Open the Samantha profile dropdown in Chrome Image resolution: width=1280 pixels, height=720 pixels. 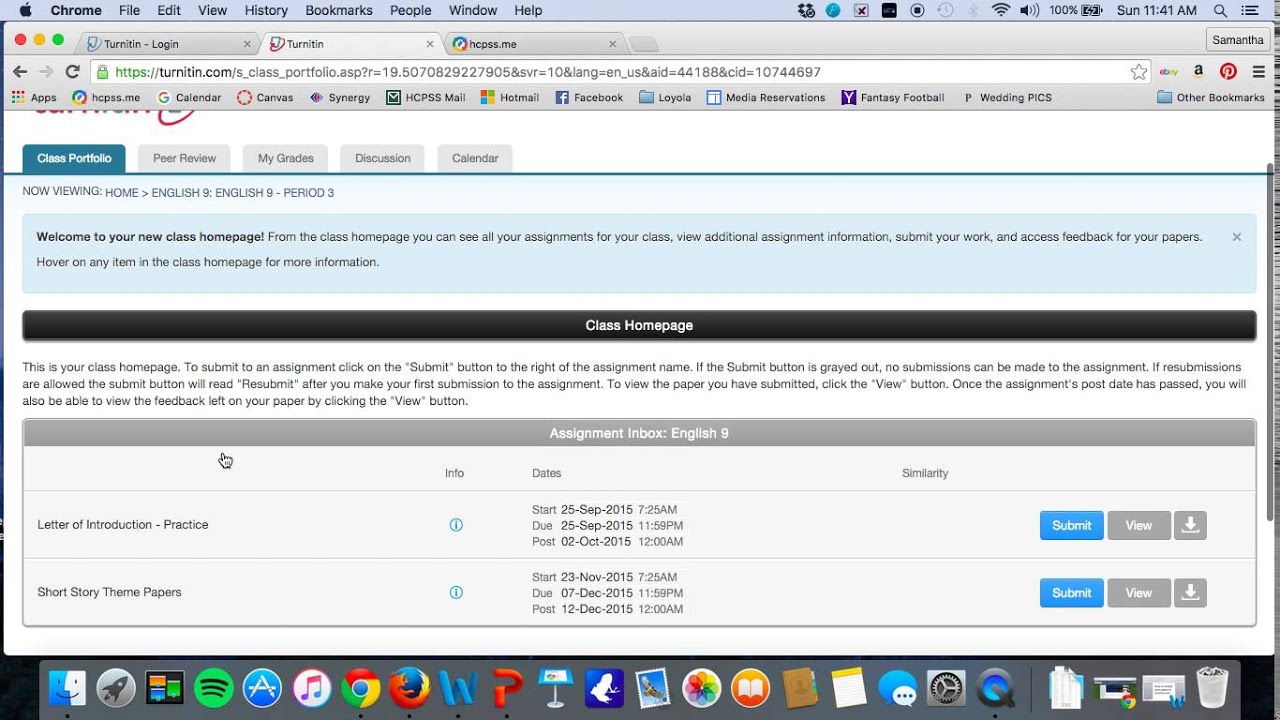tap(1238, 40)
